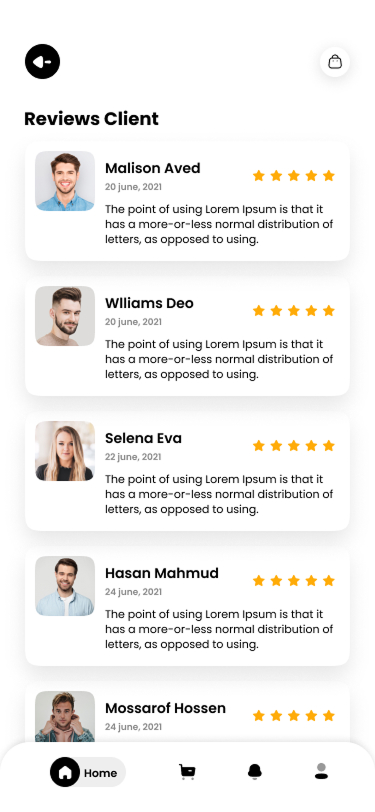
Task: Click Selena Eva's profile photo
Action: point(65,451)
